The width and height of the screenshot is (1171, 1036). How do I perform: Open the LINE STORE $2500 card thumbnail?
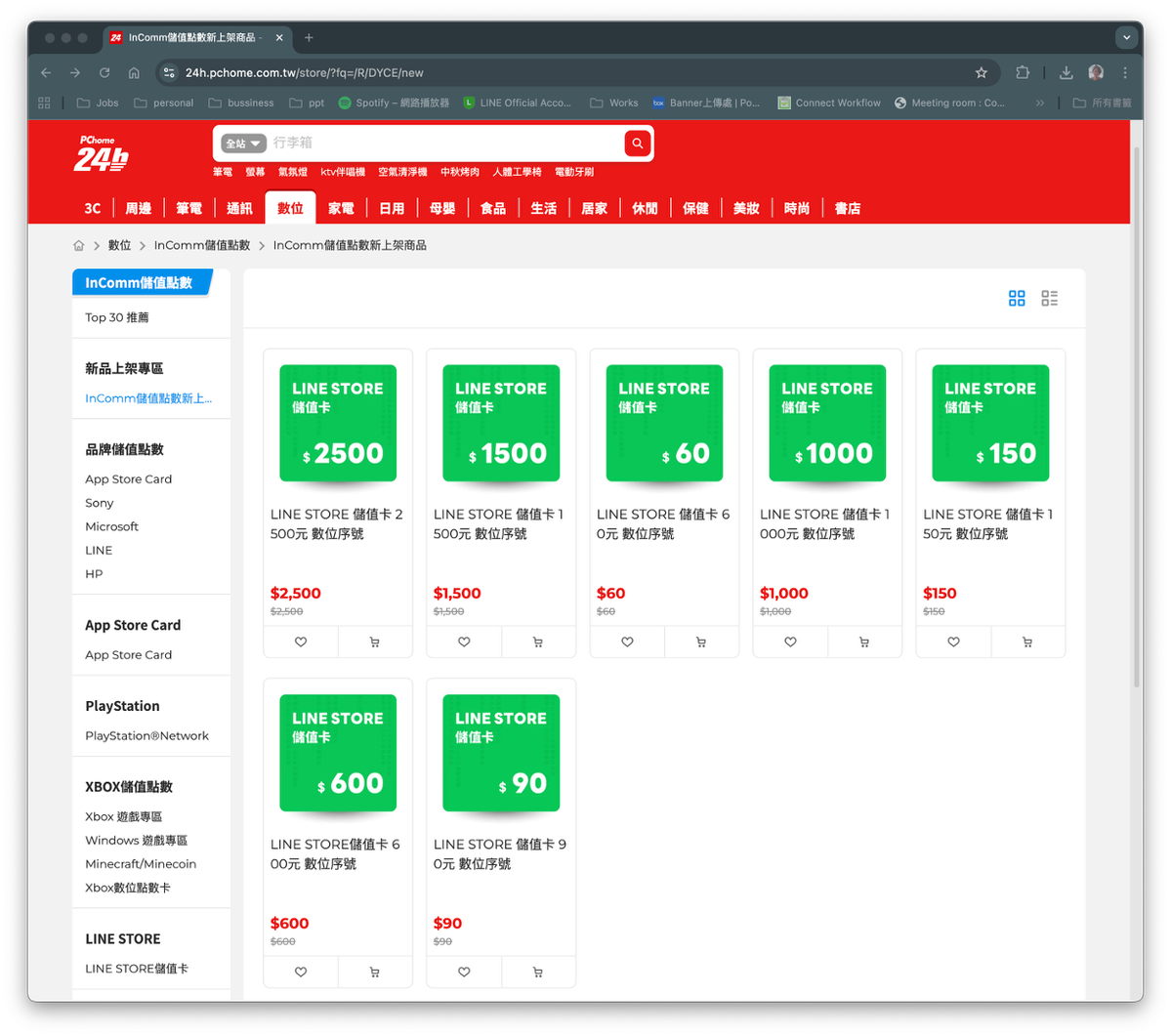(338, 423)
